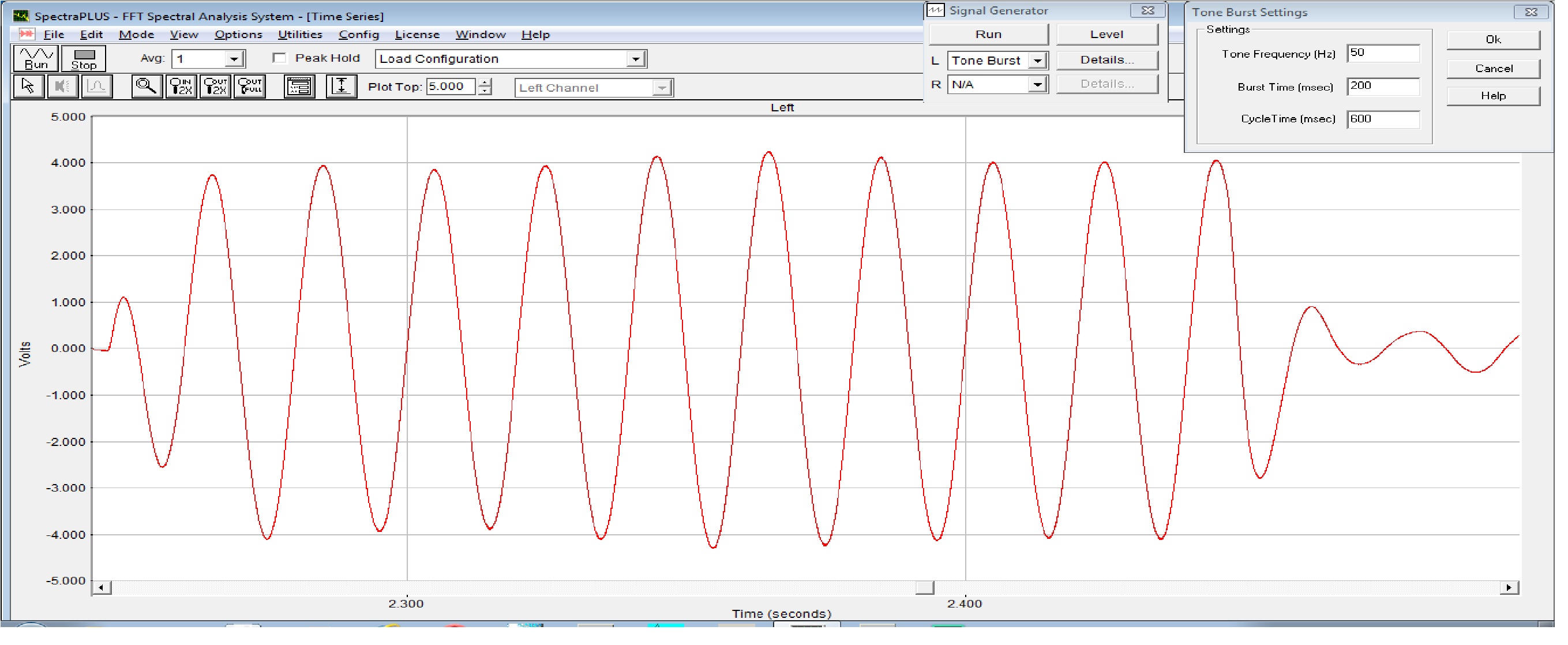Select the arrow pointer tool
Image resolution: width=1568 pixels, height=645 pixels.
coord(28,87)
